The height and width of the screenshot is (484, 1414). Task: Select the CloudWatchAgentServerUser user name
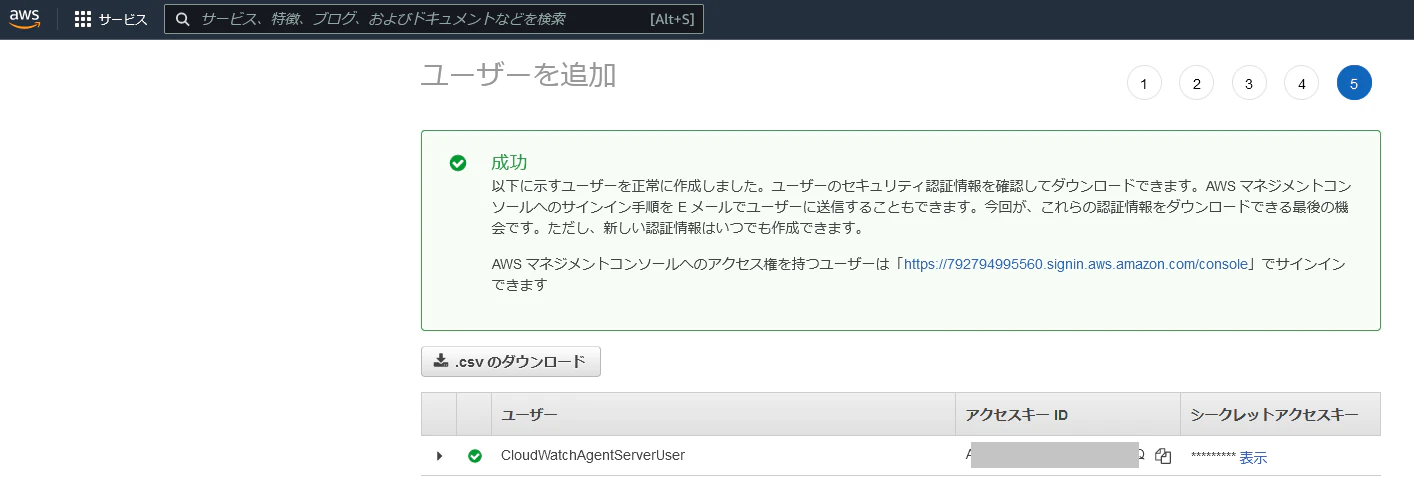tap(593, 455)
